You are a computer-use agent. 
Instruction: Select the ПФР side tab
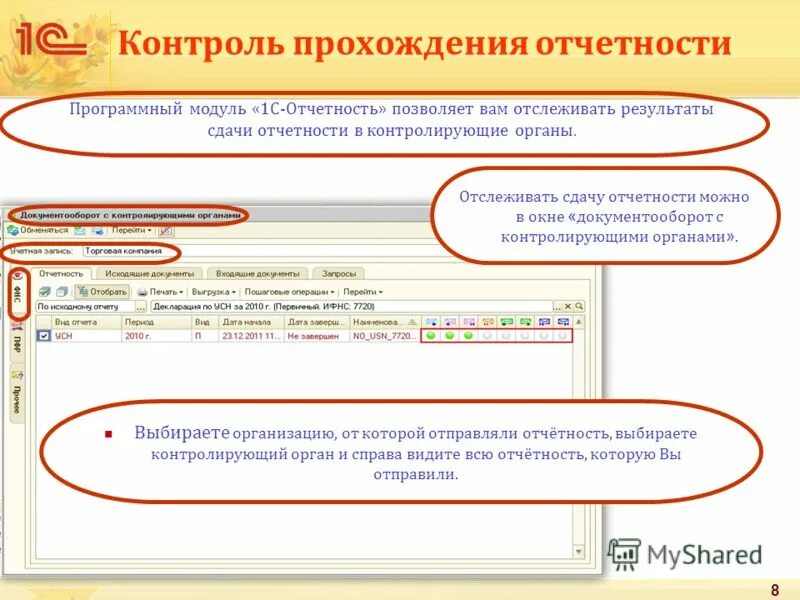pyautogui.click(x=17, y=342)
